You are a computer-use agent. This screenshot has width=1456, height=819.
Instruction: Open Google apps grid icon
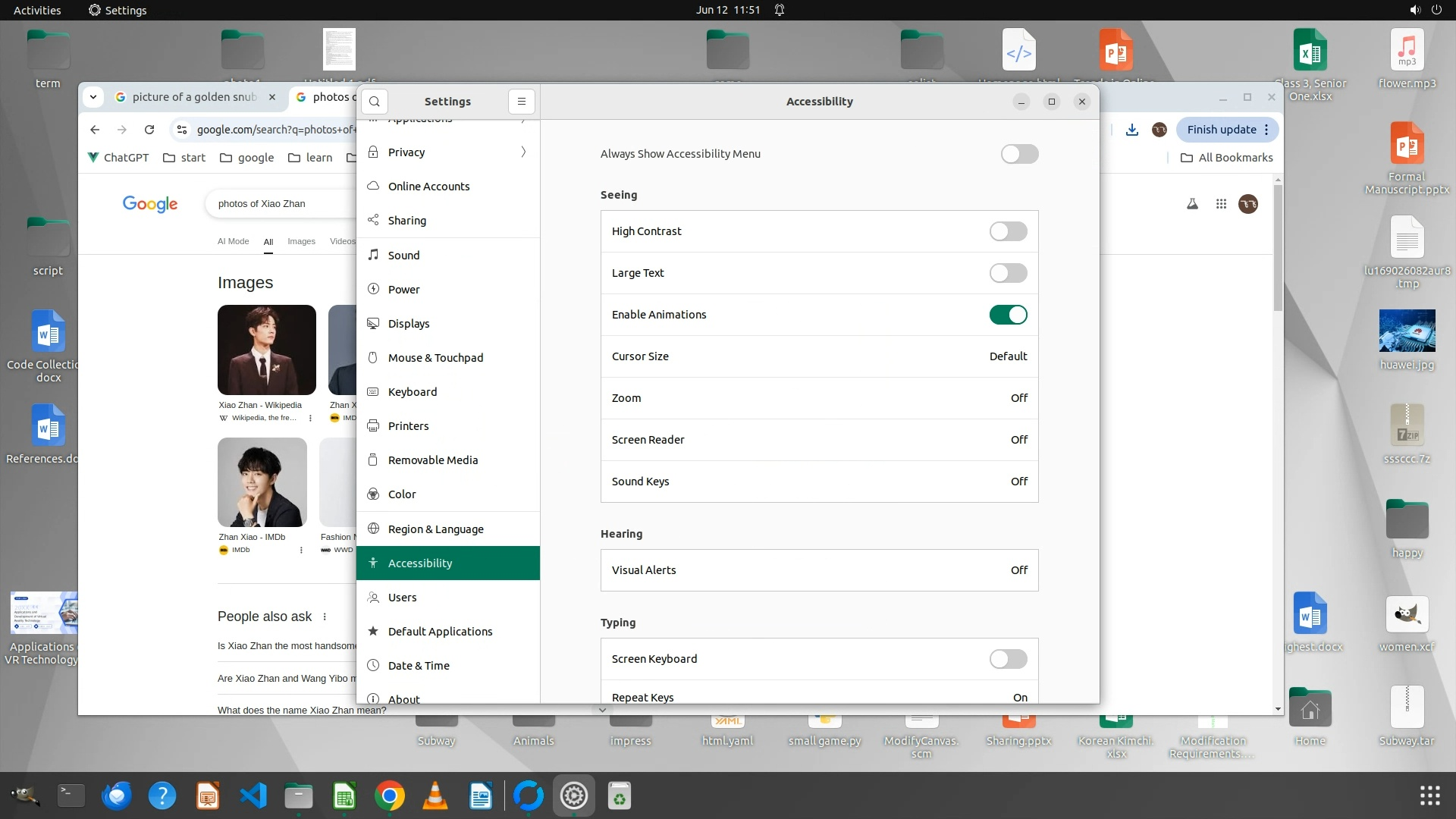1221,204
